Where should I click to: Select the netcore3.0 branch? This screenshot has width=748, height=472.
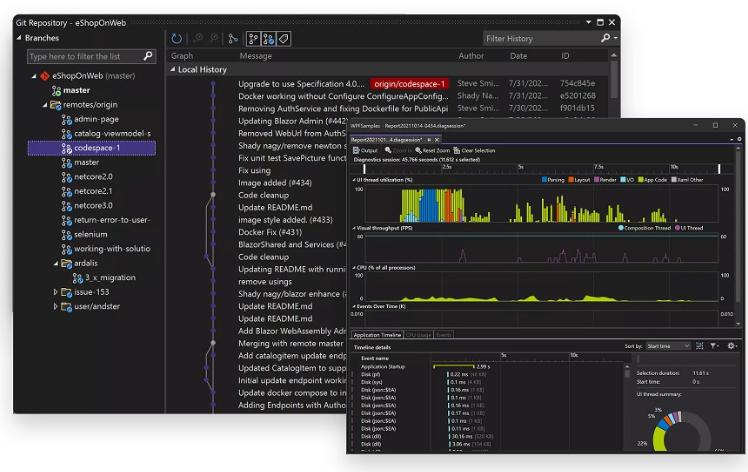coord(93,205)
